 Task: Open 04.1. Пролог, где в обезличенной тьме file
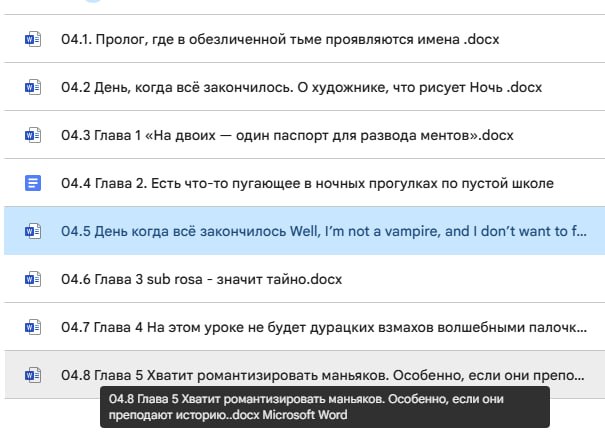280,39
